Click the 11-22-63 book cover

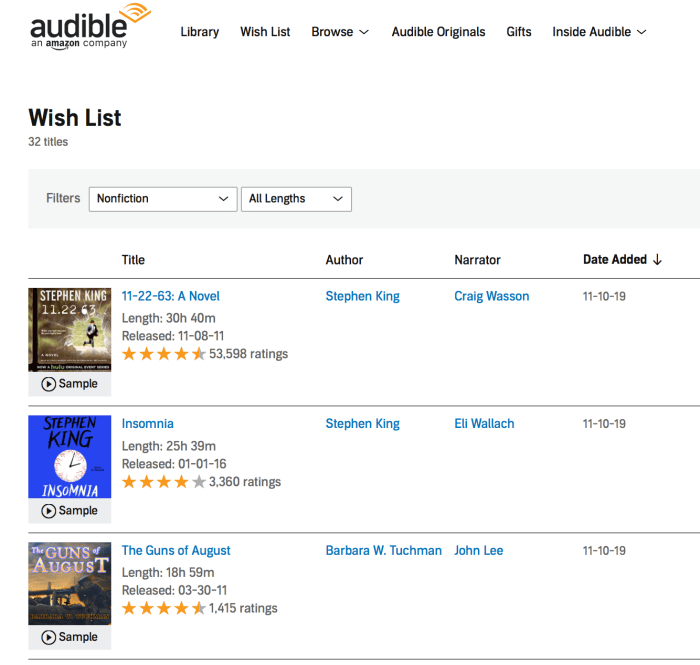70,330
